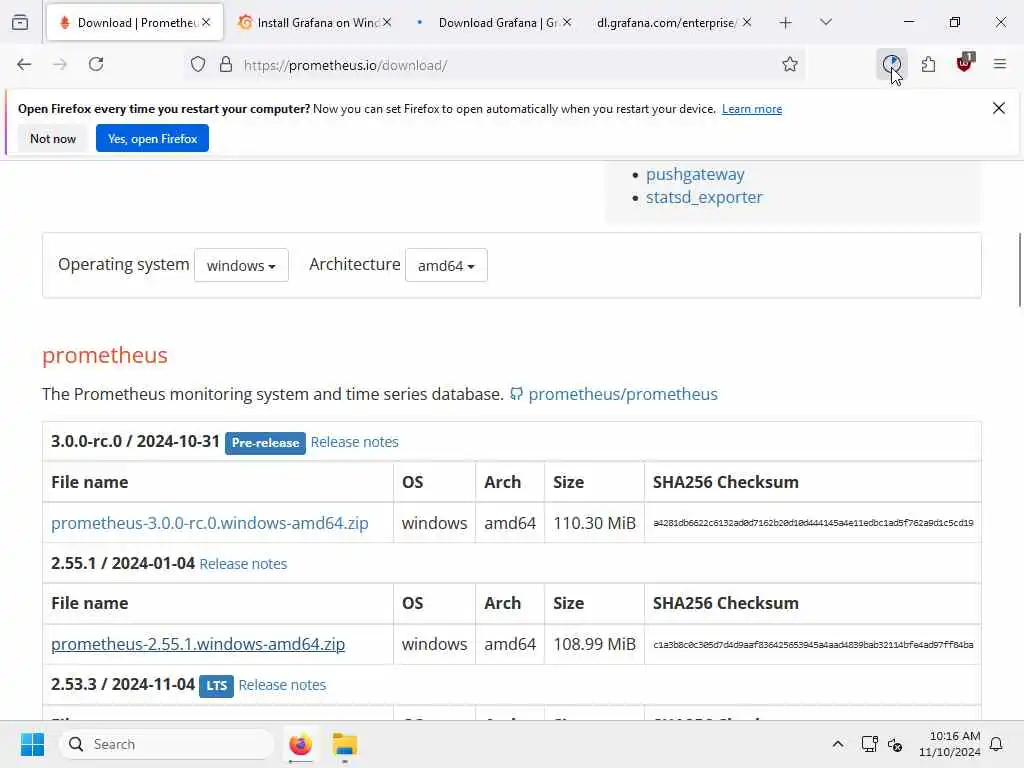
Task: Click the 108.99 MiB size cell
Action: [594, 645]
